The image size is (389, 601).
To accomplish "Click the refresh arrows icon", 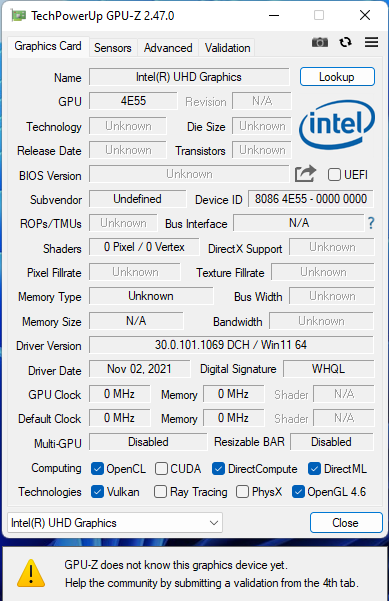I will (345, 42).
